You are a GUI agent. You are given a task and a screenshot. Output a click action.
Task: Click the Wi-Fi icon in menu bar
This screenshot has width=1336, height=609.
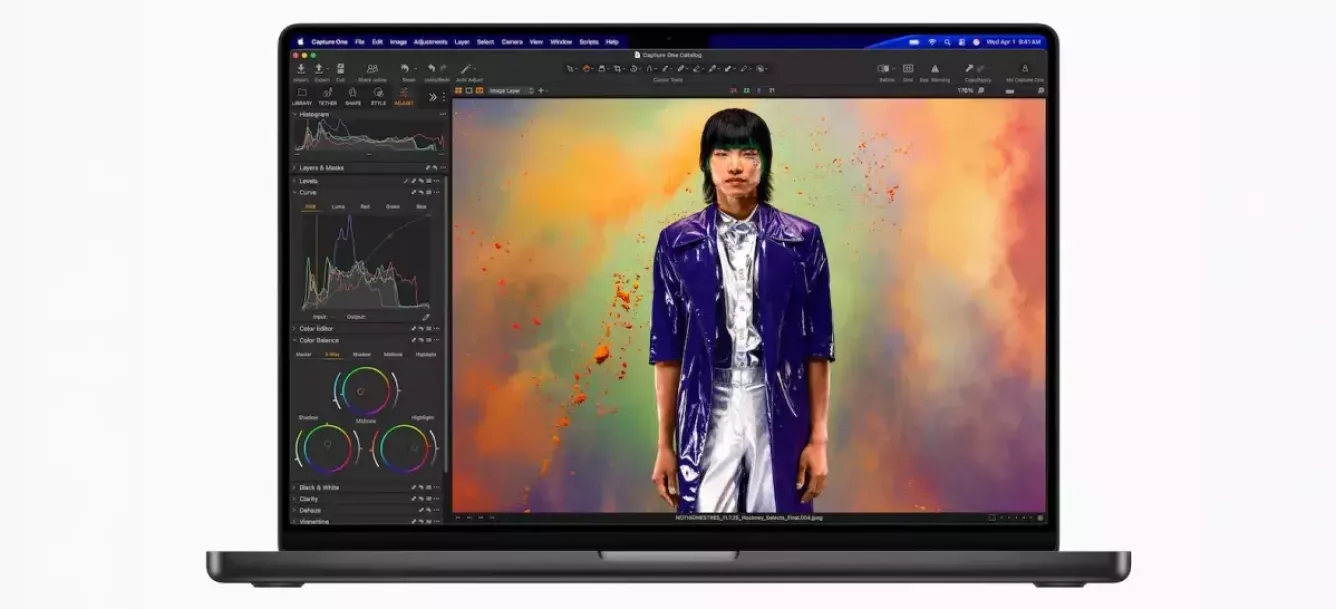click(932, 42)
